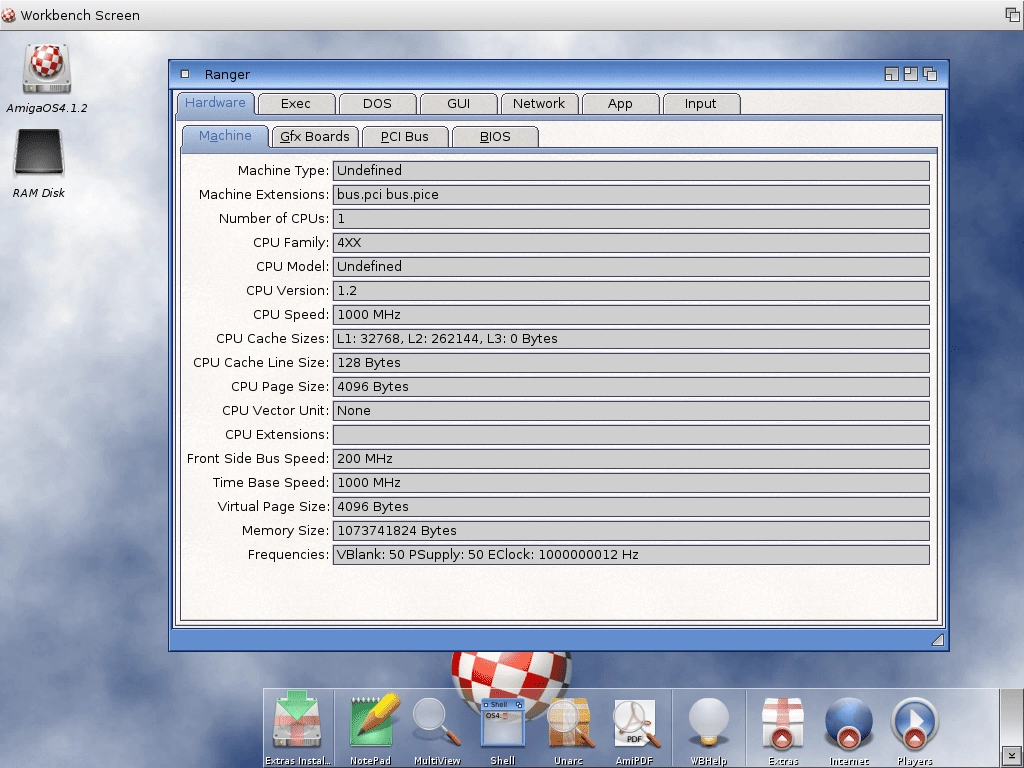Image resolution: width=1024 pixels, height=768 pixels.
Task: Click Machine Extensions field 'bus.pci bus.pice'
Action: [632, 195]
